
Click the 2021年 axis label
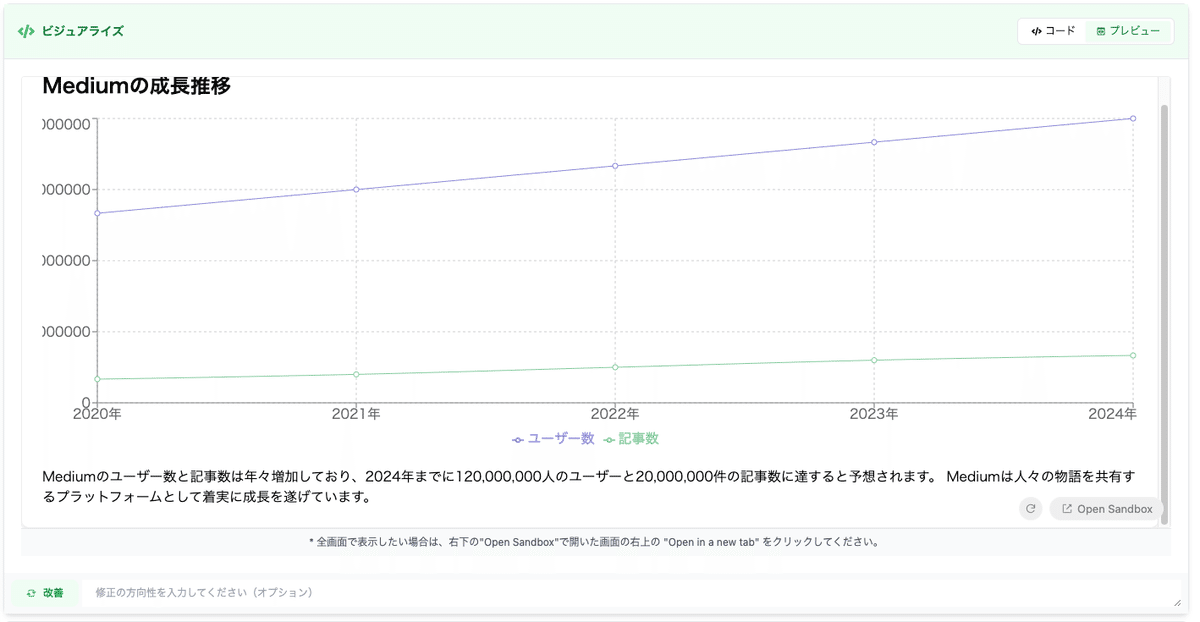pyautogui.click(x=356, y=413)
